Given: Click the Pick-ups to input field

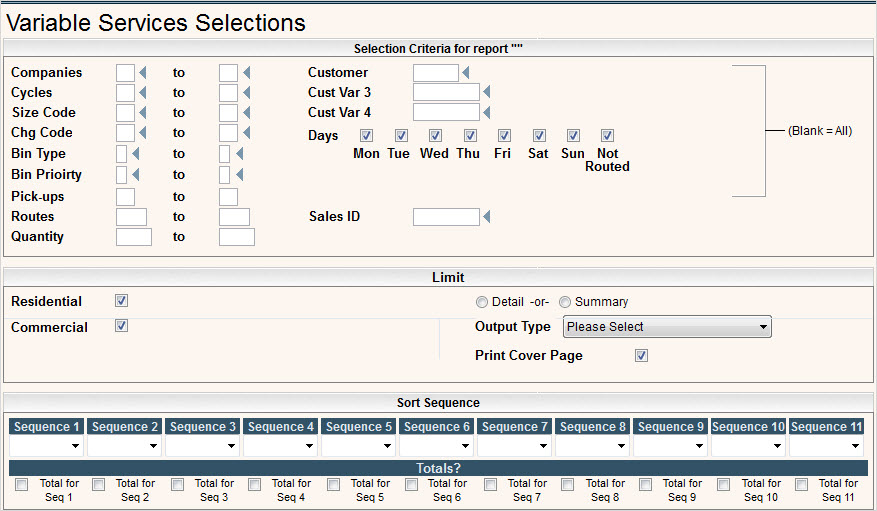Looking at the screenshot, I should tap(228, 197).
